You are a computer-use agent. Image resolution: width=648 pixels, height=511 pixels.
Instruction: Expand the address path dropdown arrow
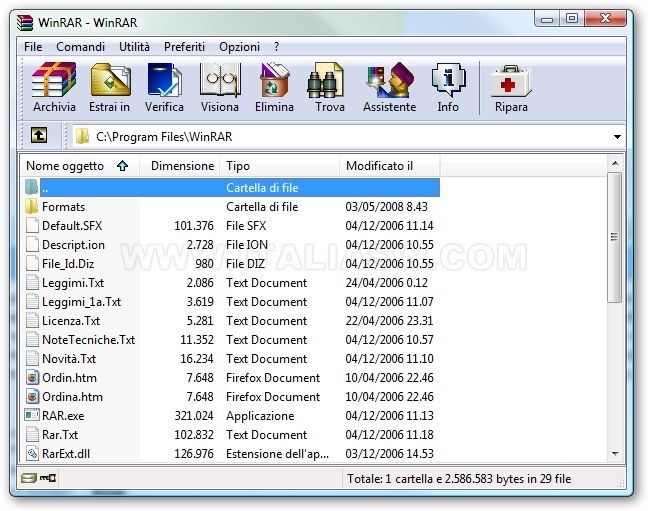tap(617, 136)
